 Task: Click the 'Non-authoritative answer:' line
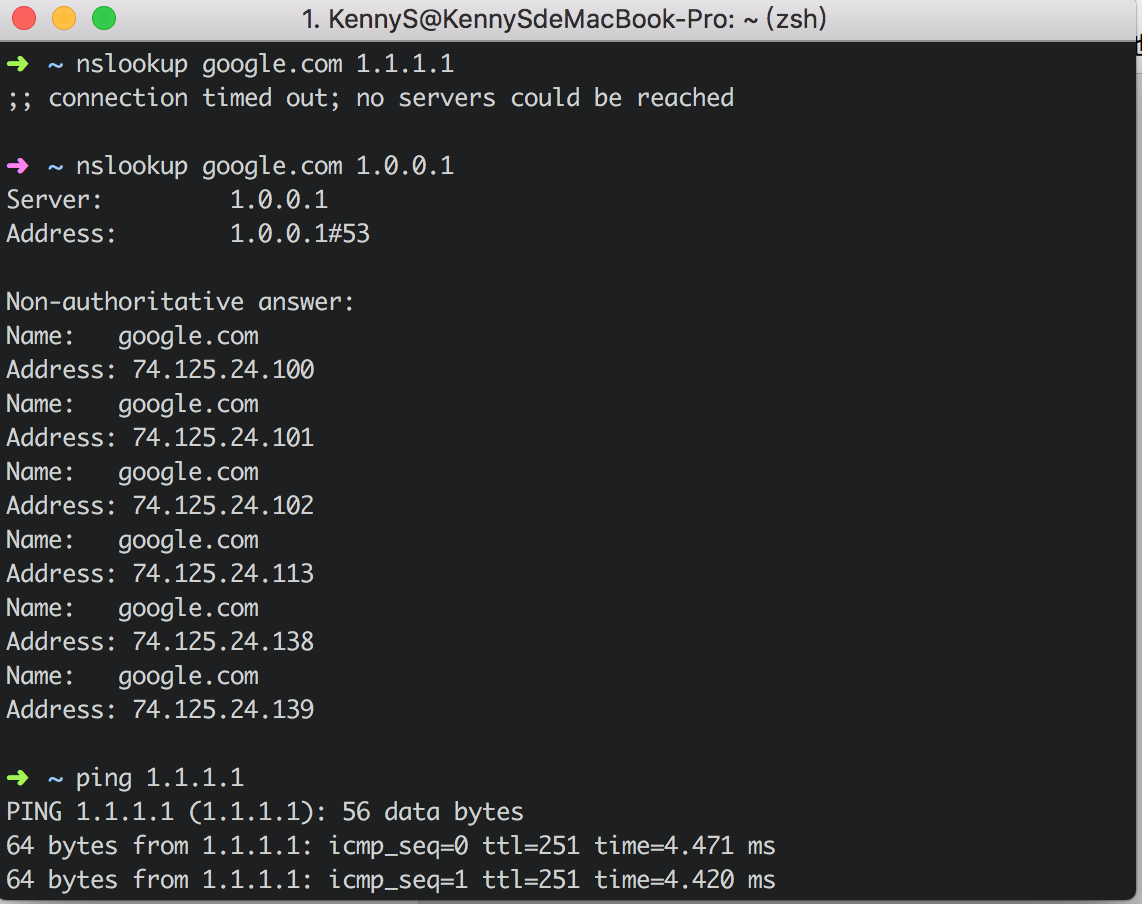(180, 302)
